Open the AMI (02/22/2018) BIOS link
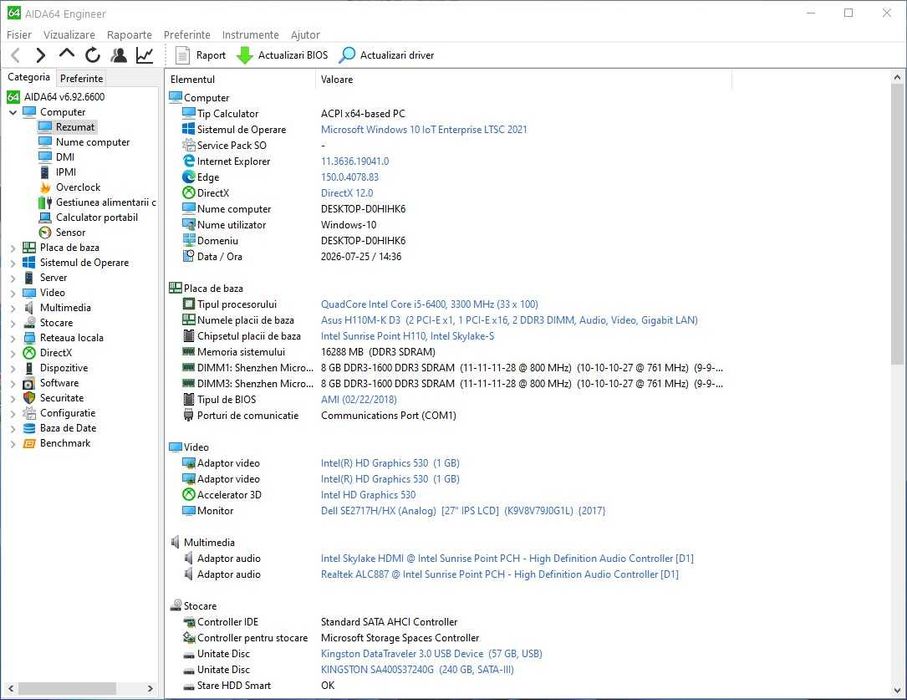The height and width of the screenshot is (700, 907). (x=359, y=400)
